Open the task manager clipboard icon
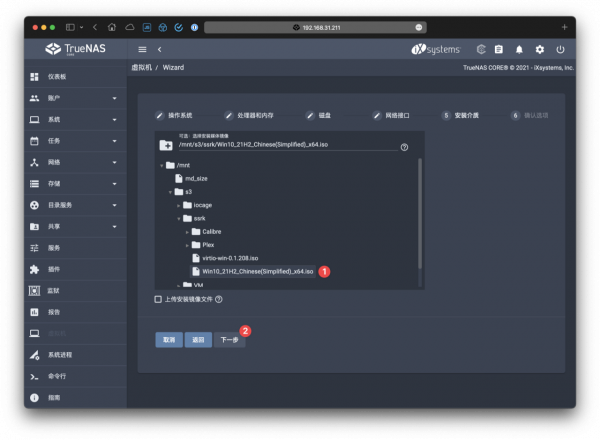The width and height of the screenshot is (600, 440). click(499, 49)
